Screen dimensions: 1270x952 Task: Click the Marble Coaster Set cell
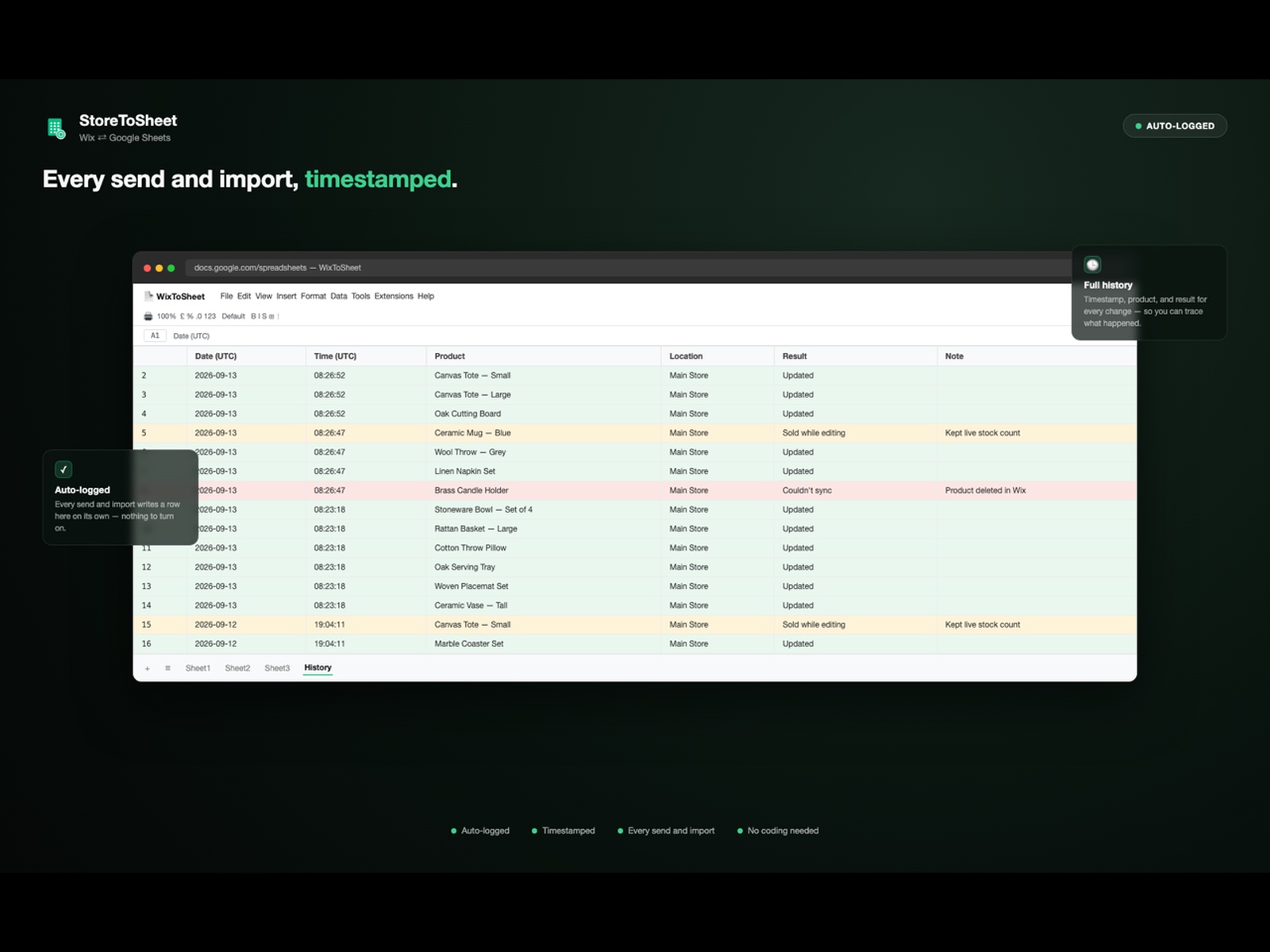pyautogui.click(x=544, y=643)
